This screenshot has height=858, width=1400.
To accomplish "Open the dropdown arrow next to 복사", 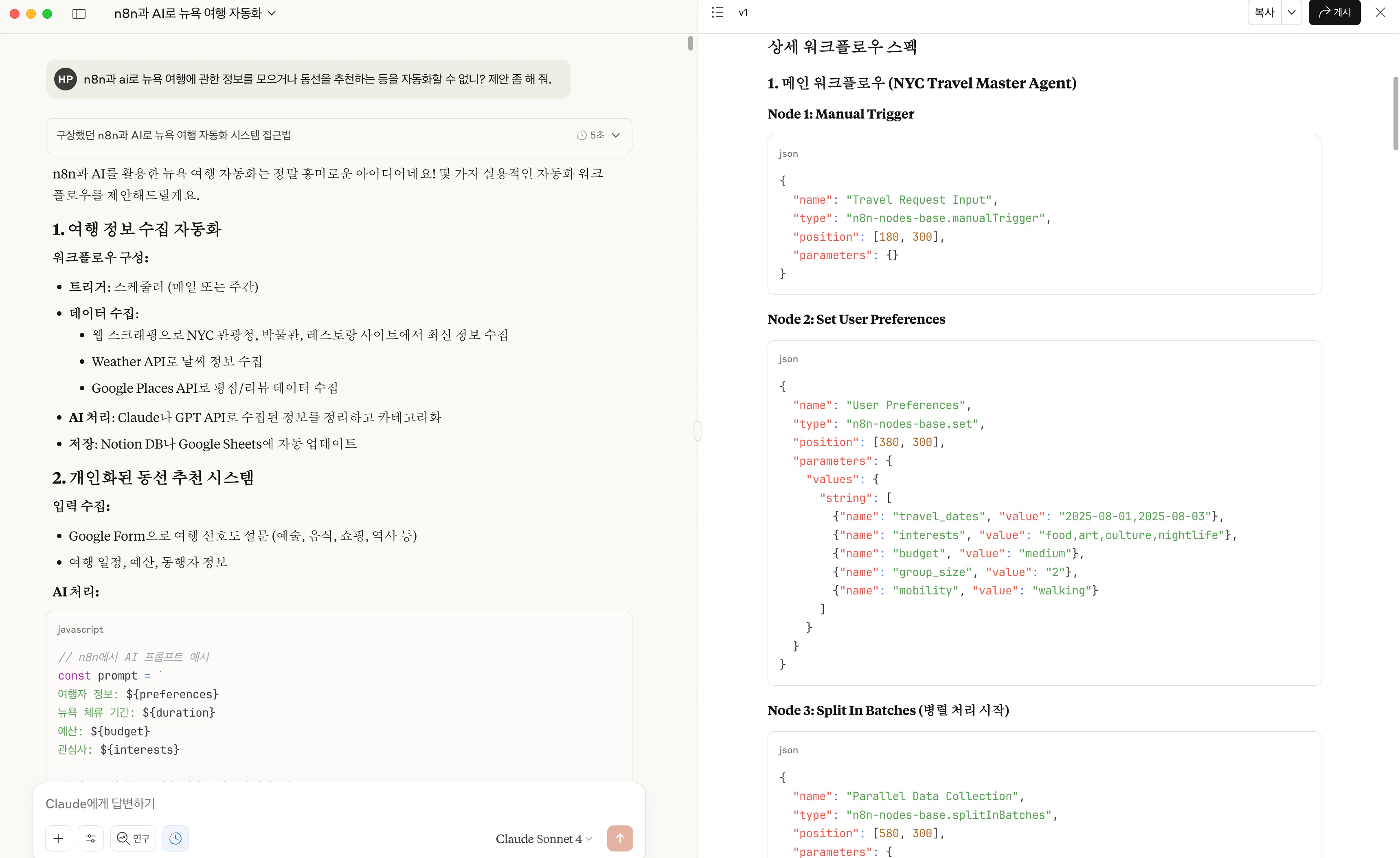I will point(1291,13).
